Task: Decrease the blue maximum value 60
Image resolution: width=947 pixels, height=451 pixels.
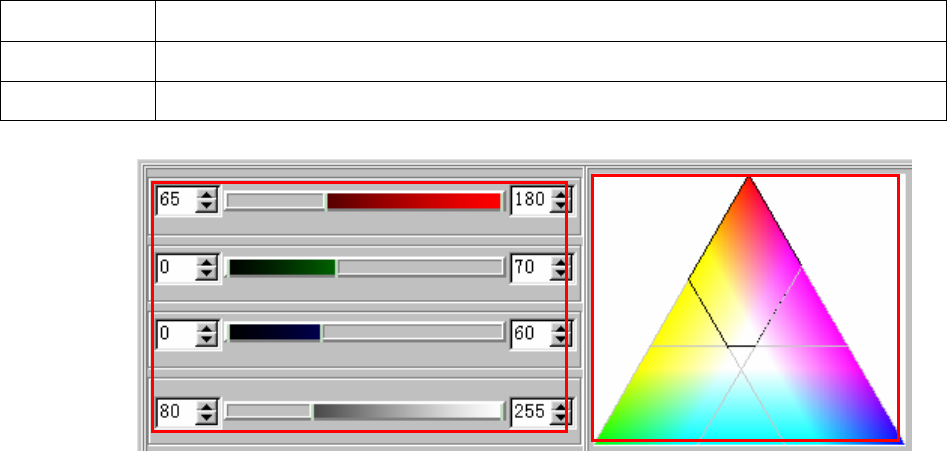Action: tap(561, 341)
